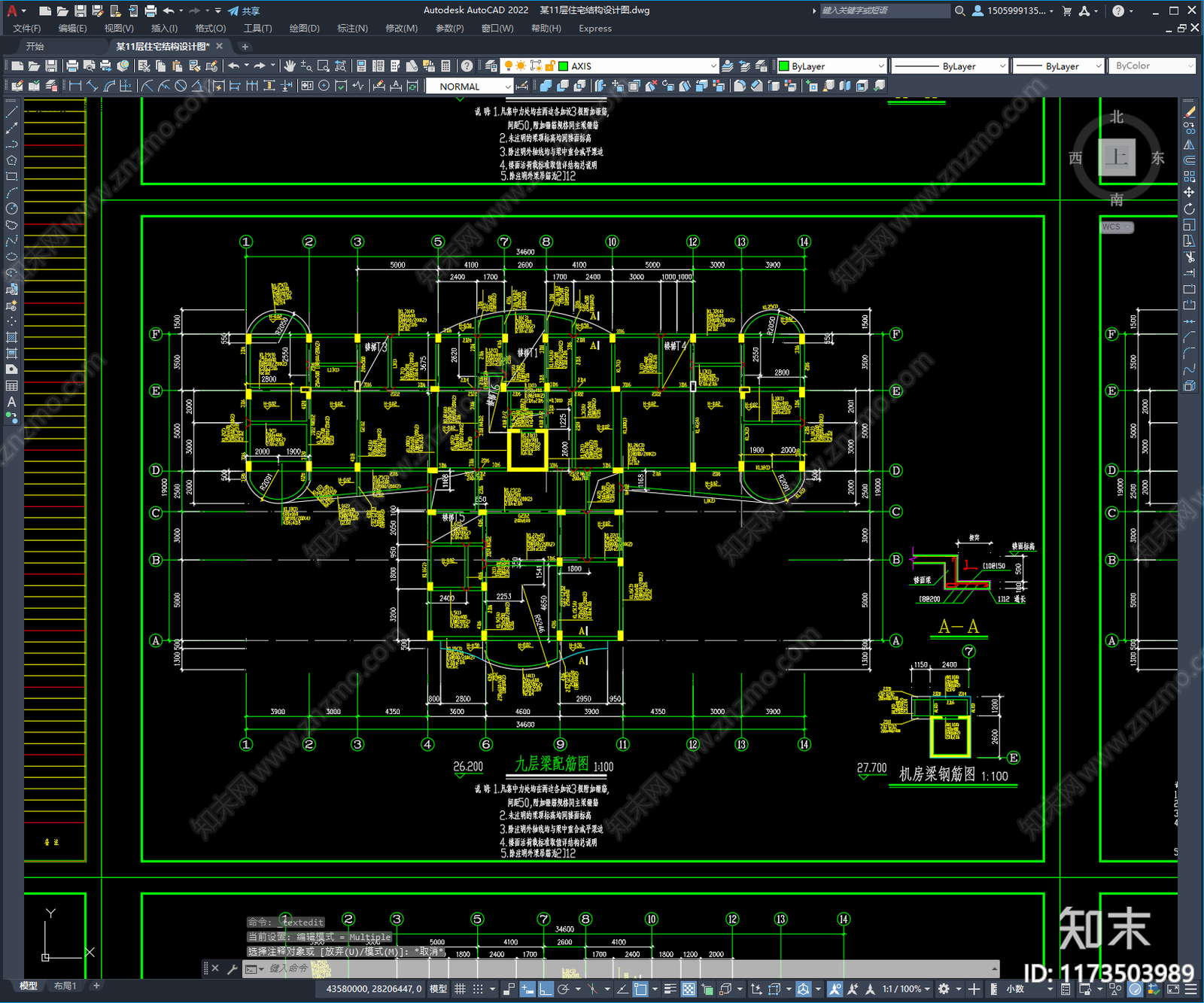
Task: Switch to the 布局1 layout tab
Action: point(65,986)
